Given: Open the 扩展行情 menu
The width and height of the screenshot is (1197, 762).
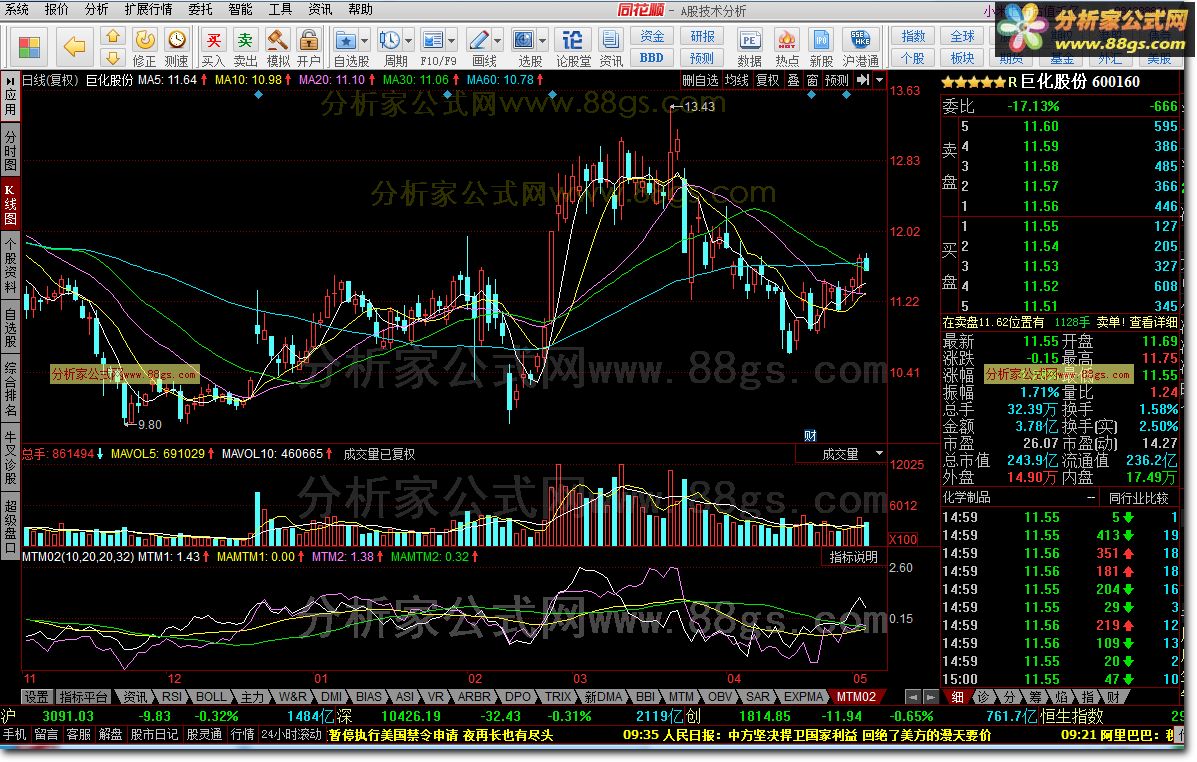Looking at the screenshot, I should click(x=149, y=9).
